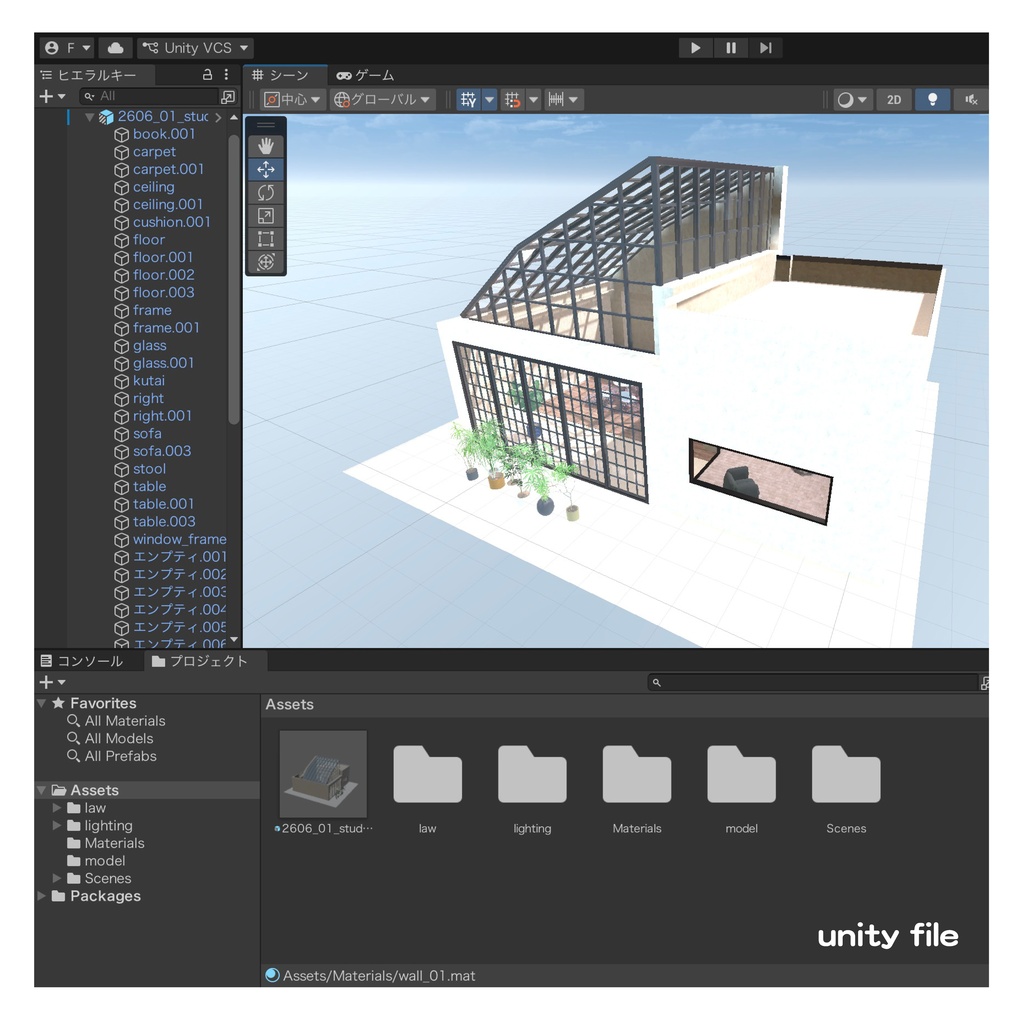Switch to the コンソール tab
1024x1024 pixels.
[82, 661]
